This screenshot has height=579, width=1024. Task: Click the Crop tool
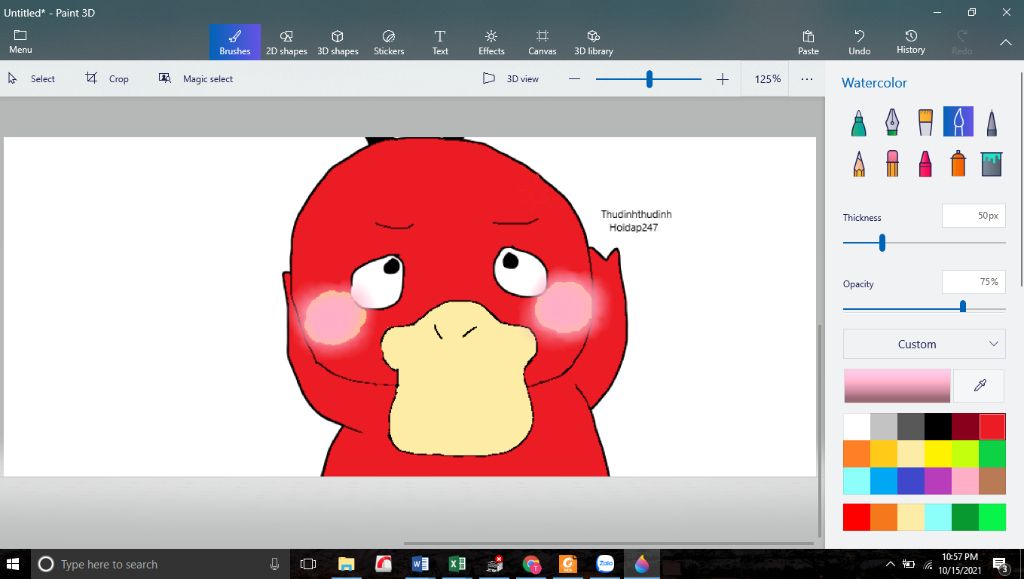pyautogui.click(x=106, y=78)
